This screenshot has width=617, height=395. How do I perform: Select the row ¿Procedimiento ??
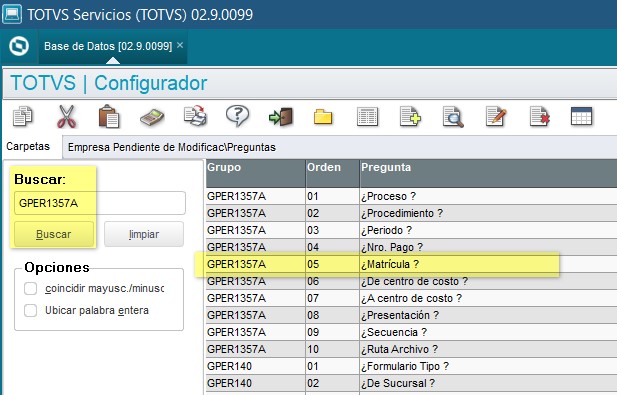[x=411, y=213]
